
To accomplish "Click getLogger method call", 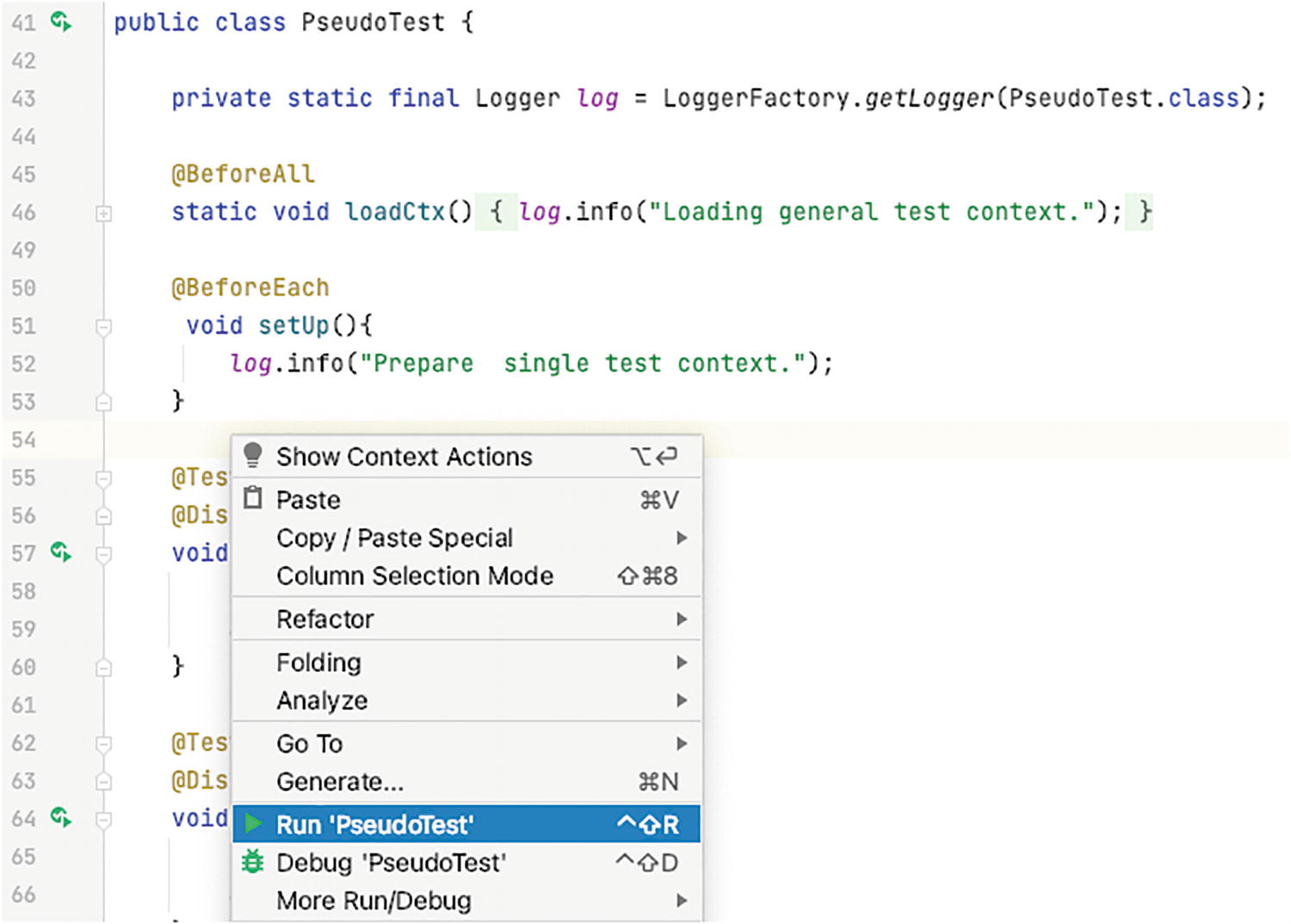I will 929,98.
